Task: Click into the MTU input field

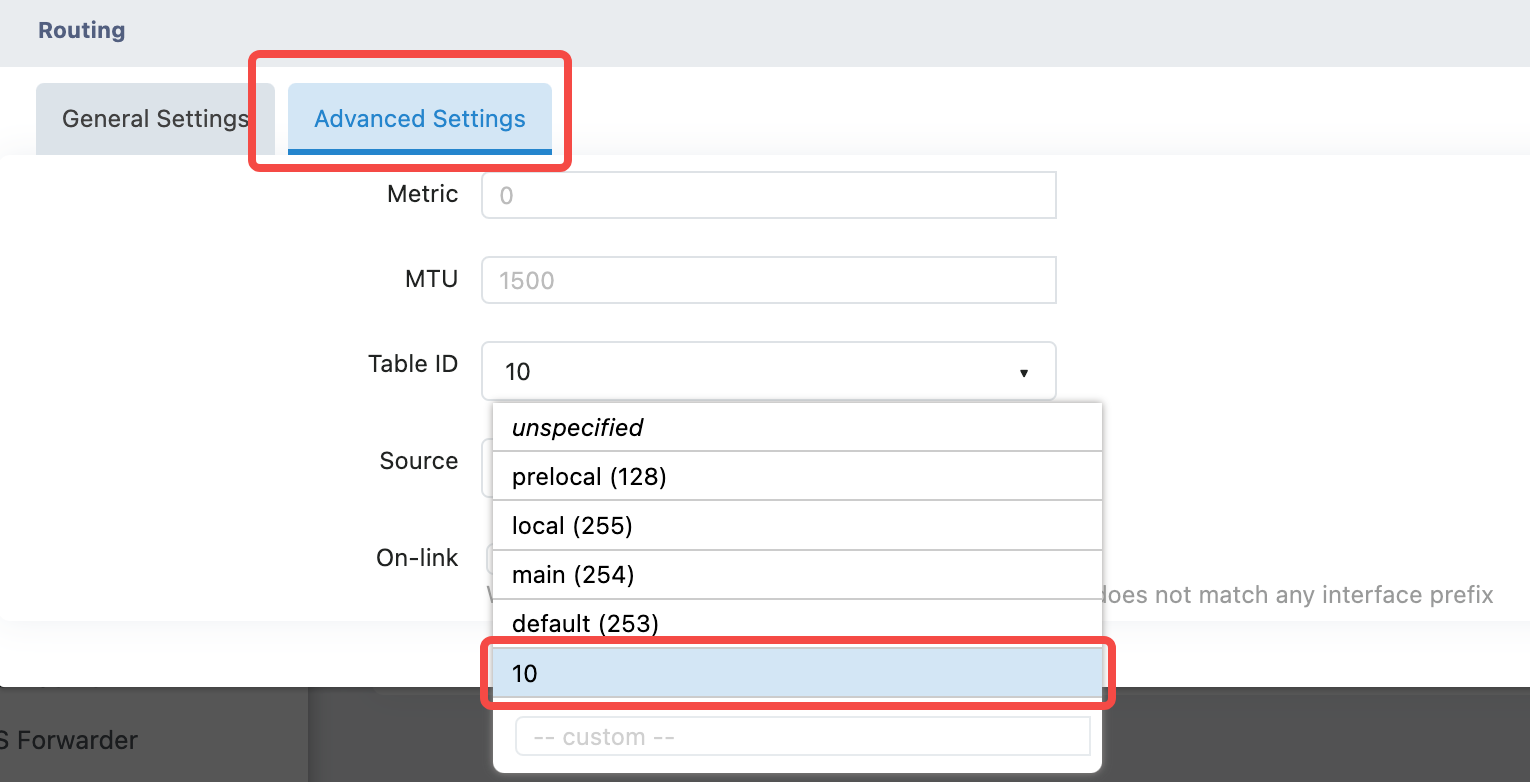Action: (x=768, y=280)
